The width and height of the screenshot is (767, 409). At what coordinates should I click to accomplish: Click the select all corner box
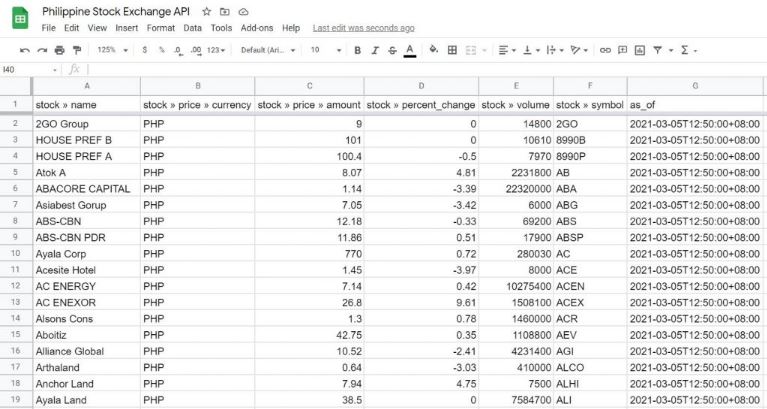[16, 86]
